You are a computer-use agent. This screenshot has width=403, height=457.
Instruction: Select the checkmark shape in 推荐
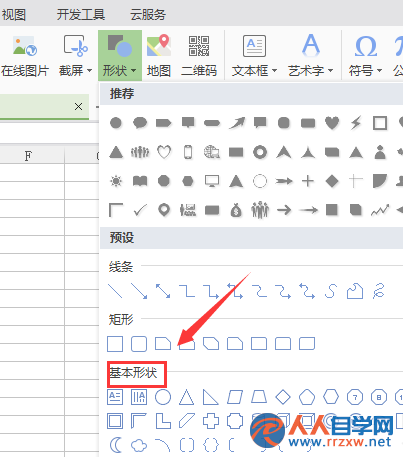140,210
